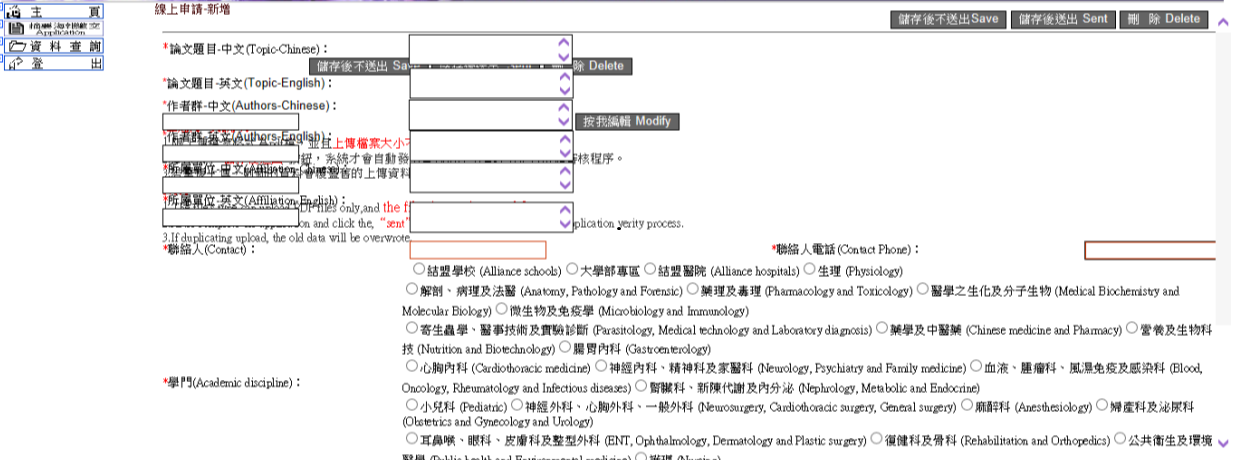Choose the Parasitology, Medical technology radio
This screenshot has height=460, width=1237.
coord(411,327)
